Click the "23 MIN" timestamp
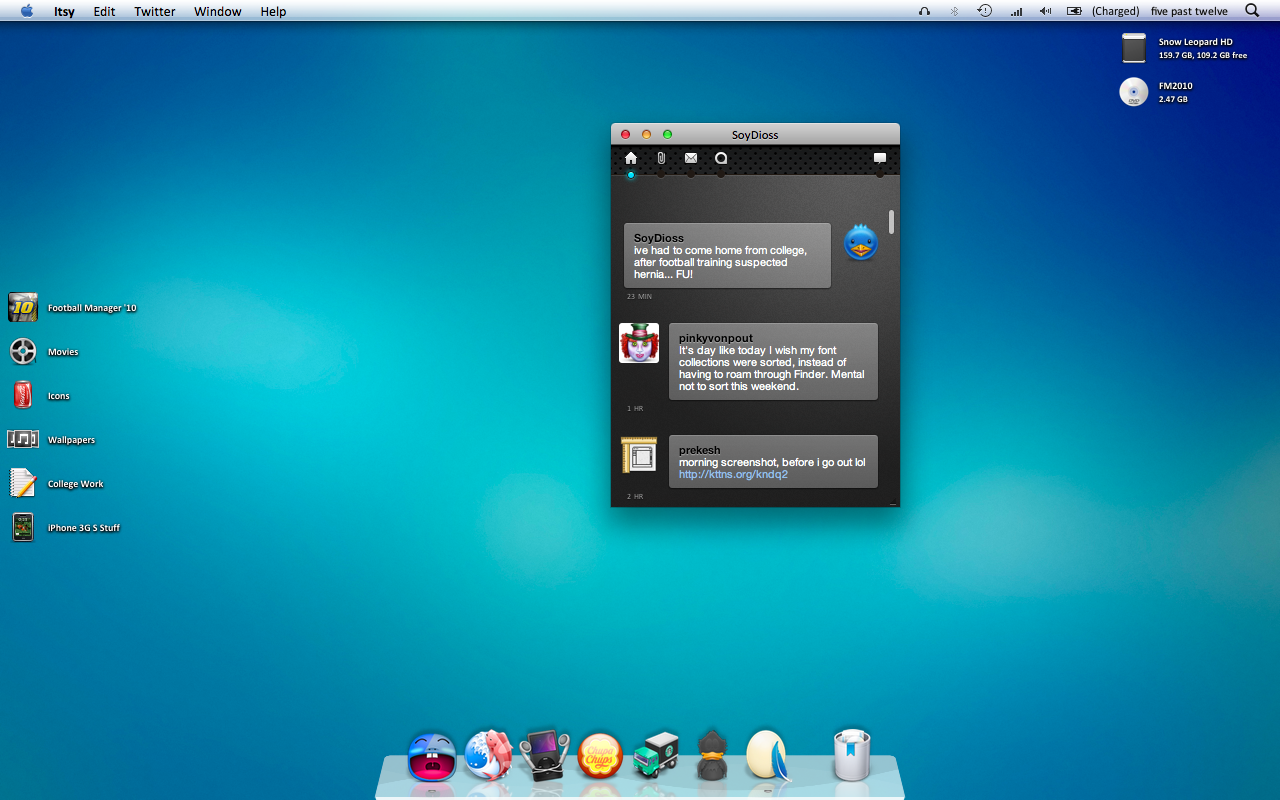Screen dimensions: 1280x800 [x=639, y=297]
